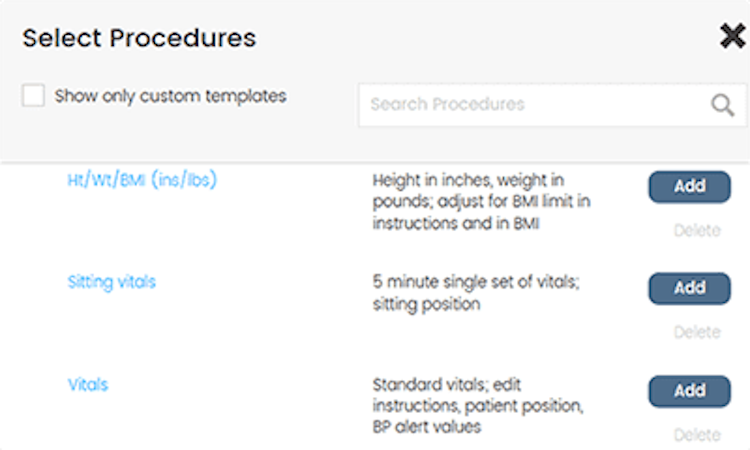Screen dimensions: 750x450
Task: Open the Ht/Wt/BMI (ins/lbs) procedure link
Action: pos(141,181)
